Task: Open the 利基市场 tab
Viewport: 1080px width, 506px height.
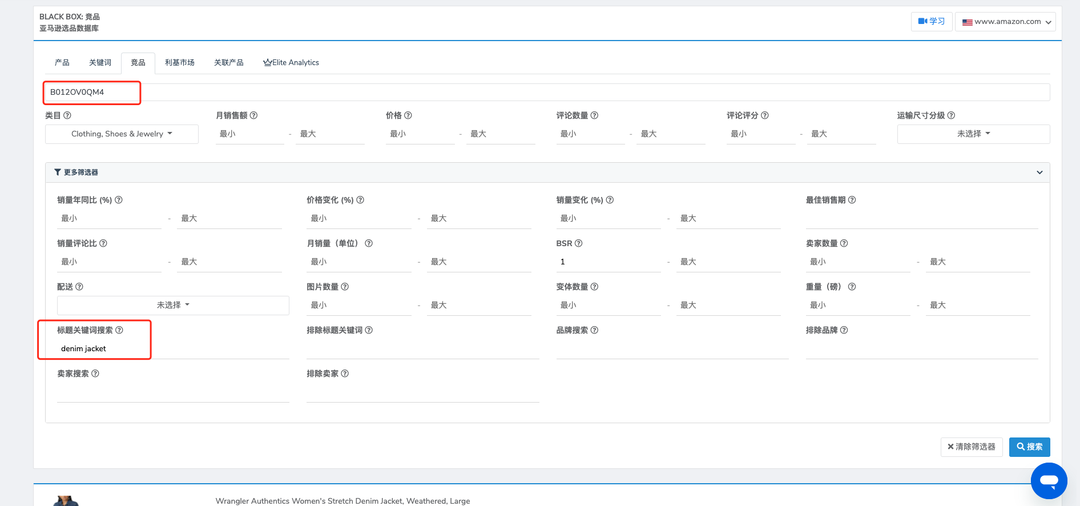Action: coord(180,63)
